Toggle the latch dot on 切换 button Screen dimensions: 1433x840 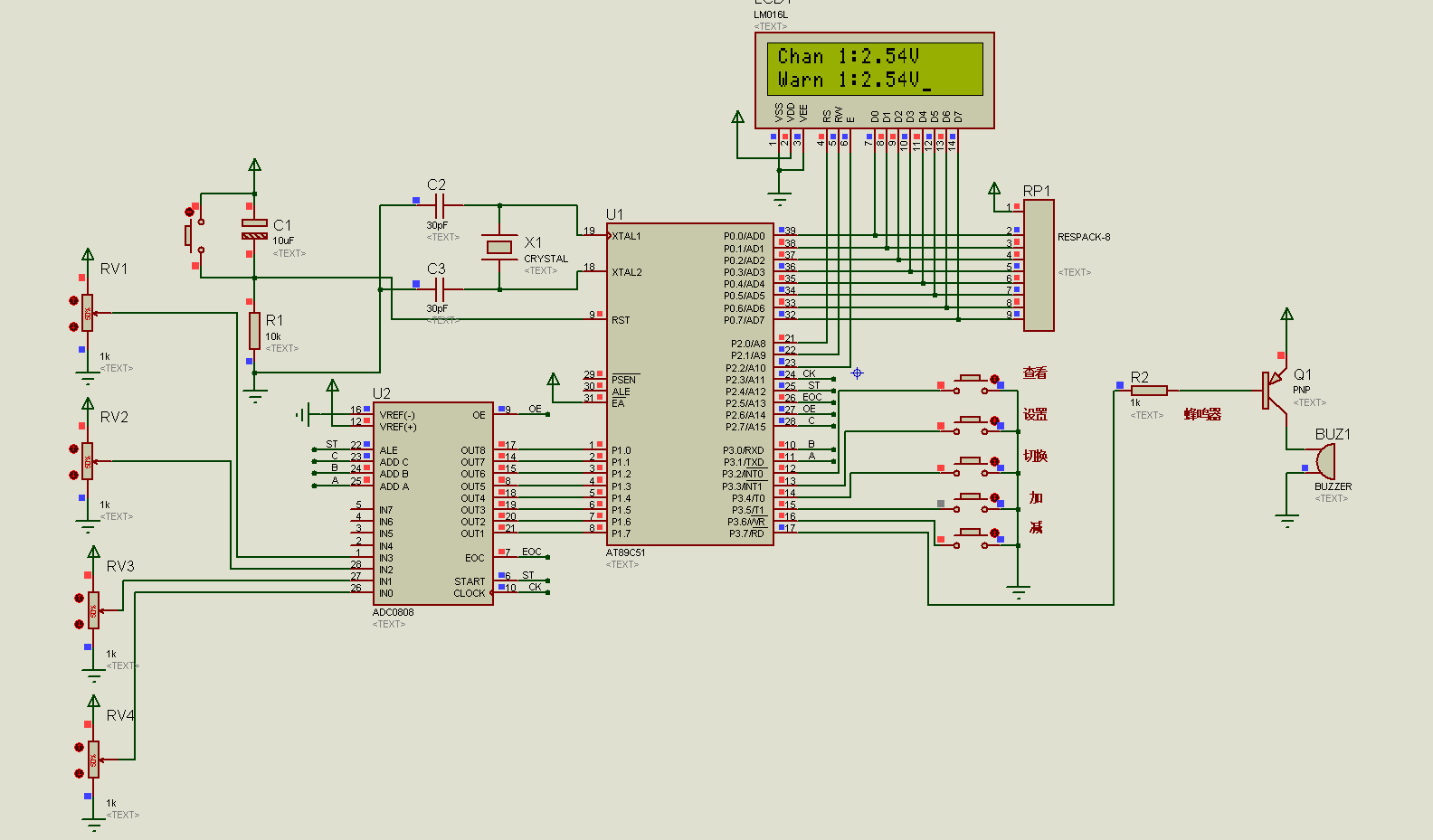coord(994,462)
